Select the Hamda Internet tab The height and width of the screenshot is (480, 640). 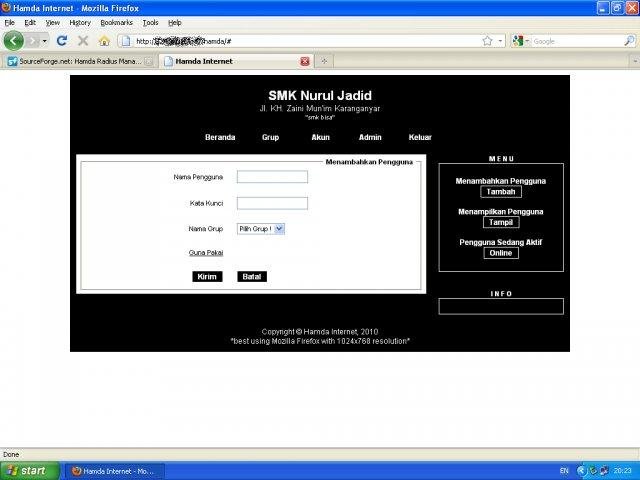pos(237,61)
